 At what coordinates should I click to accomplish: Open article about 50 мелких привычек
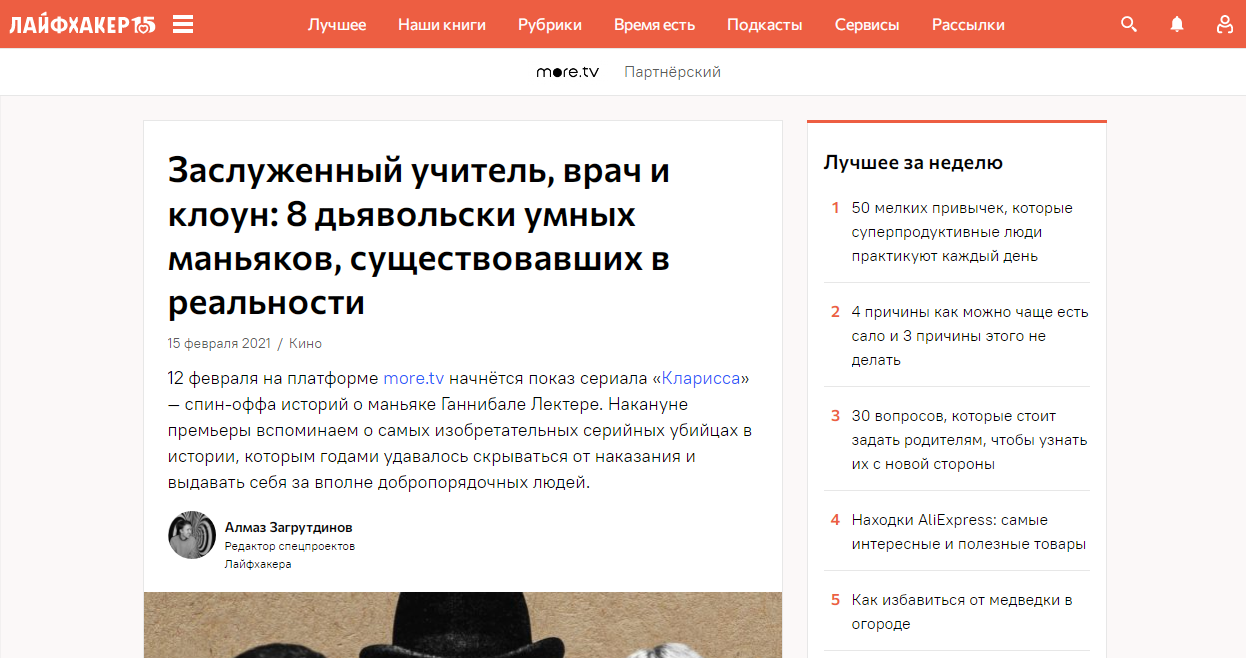click(x=962, y=232)
